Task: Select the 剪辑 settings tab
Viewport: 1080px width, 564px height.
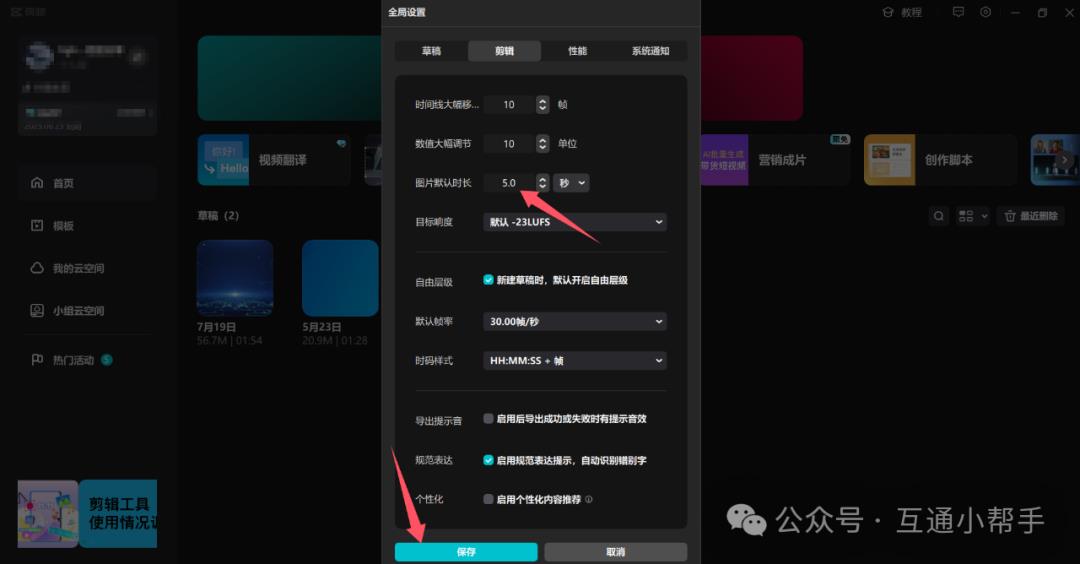Action: pos(504,51)
